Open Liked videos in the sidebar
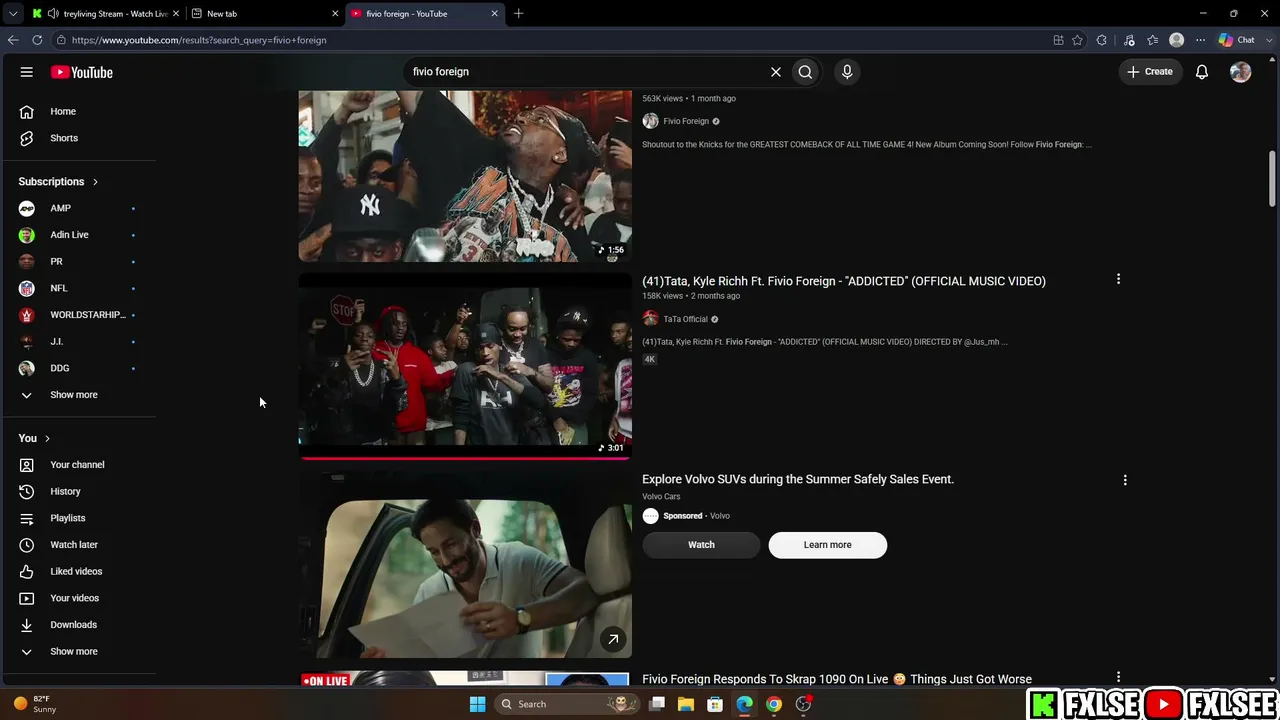1280x720 pixels. (78, 571)
